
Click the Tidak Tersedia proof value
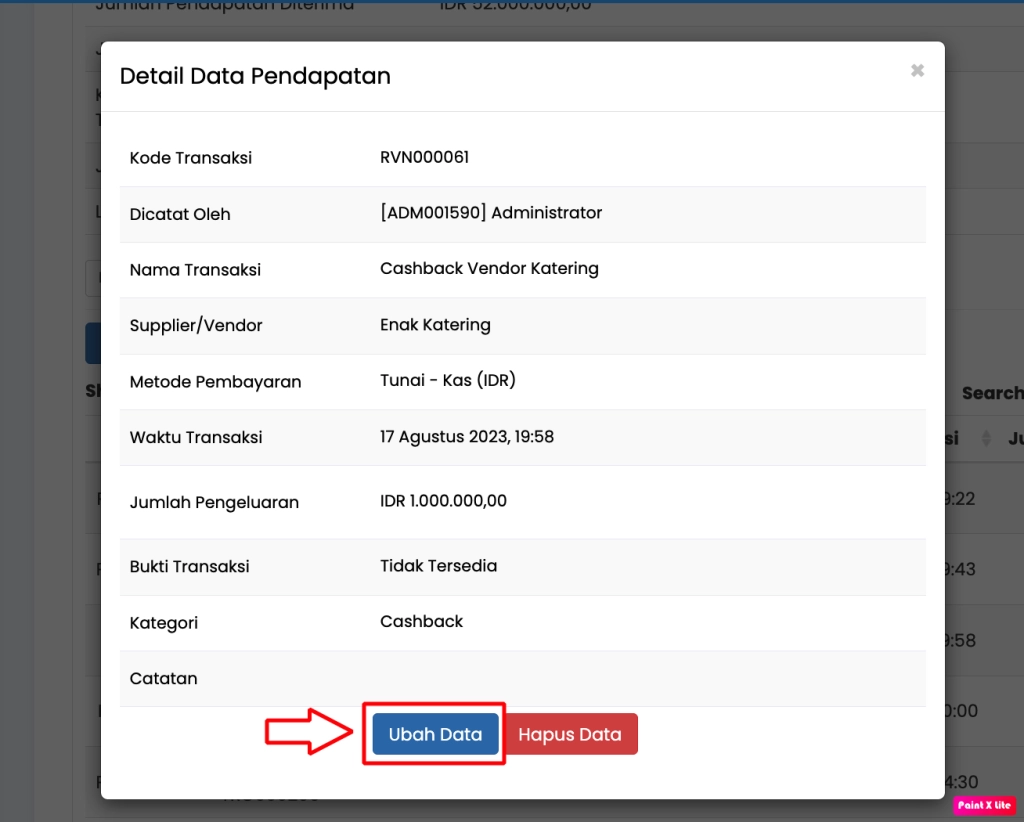click(438, 566)
